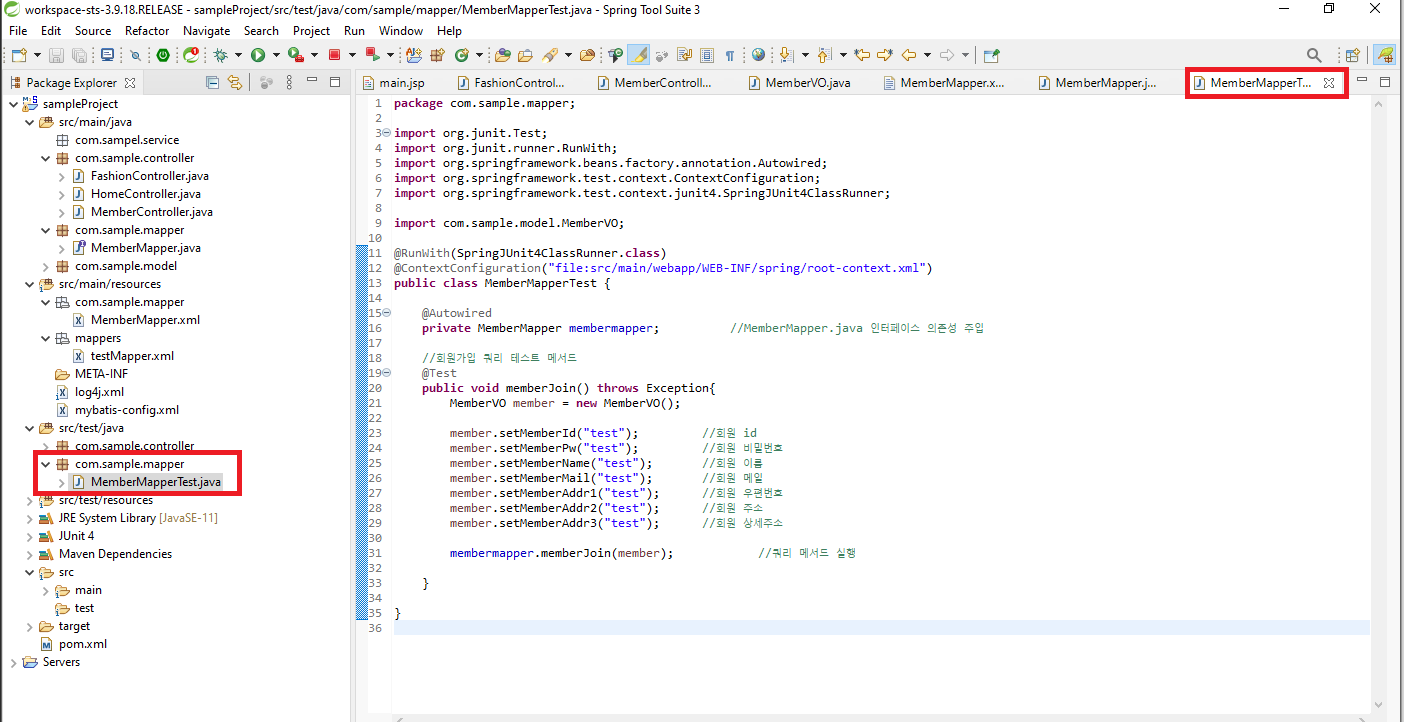Close the MemberMapperTest editor tab X

[1329, 83]
